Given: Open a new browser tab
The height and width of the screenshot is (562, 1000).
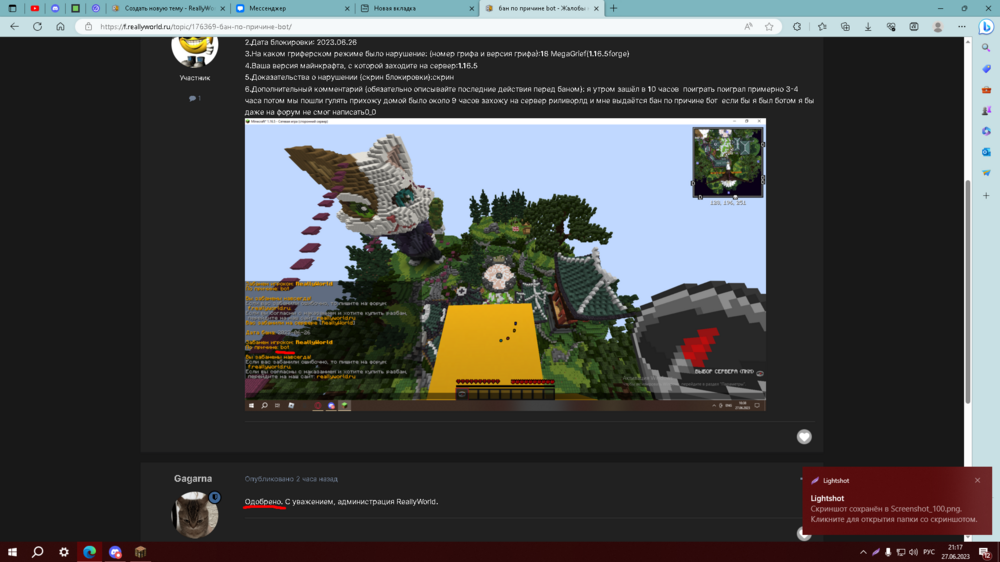Looking at the screenshot, I should click(614, 8).
